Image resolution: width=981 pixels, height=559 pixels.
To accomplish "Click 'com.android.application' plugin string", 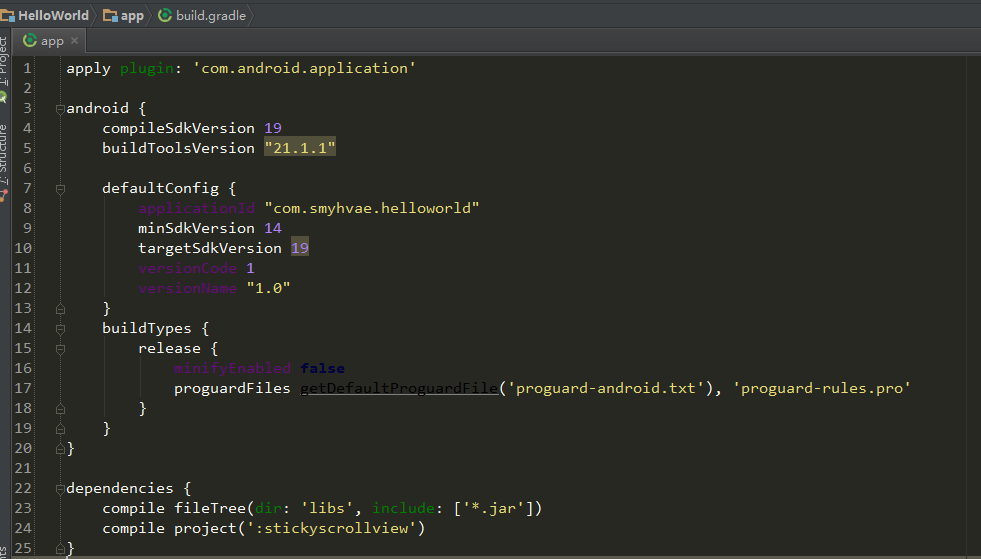I will (x=304, y=68).
